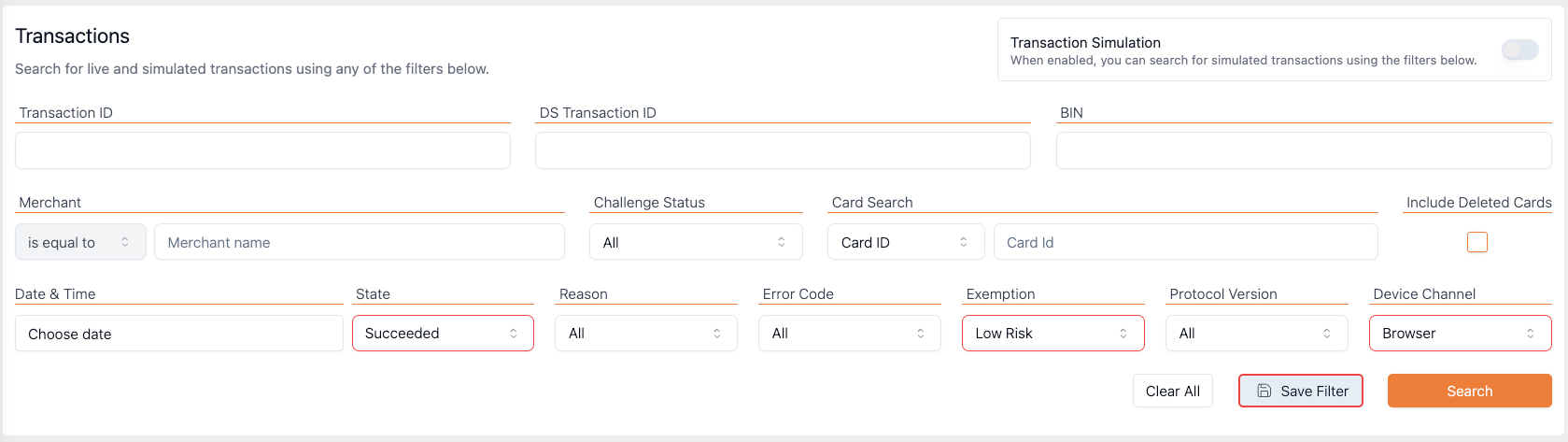This screenshot has height=442, width=1568.
Task: Expand the Protocol Version dropdown
Action: point(1256,334)
